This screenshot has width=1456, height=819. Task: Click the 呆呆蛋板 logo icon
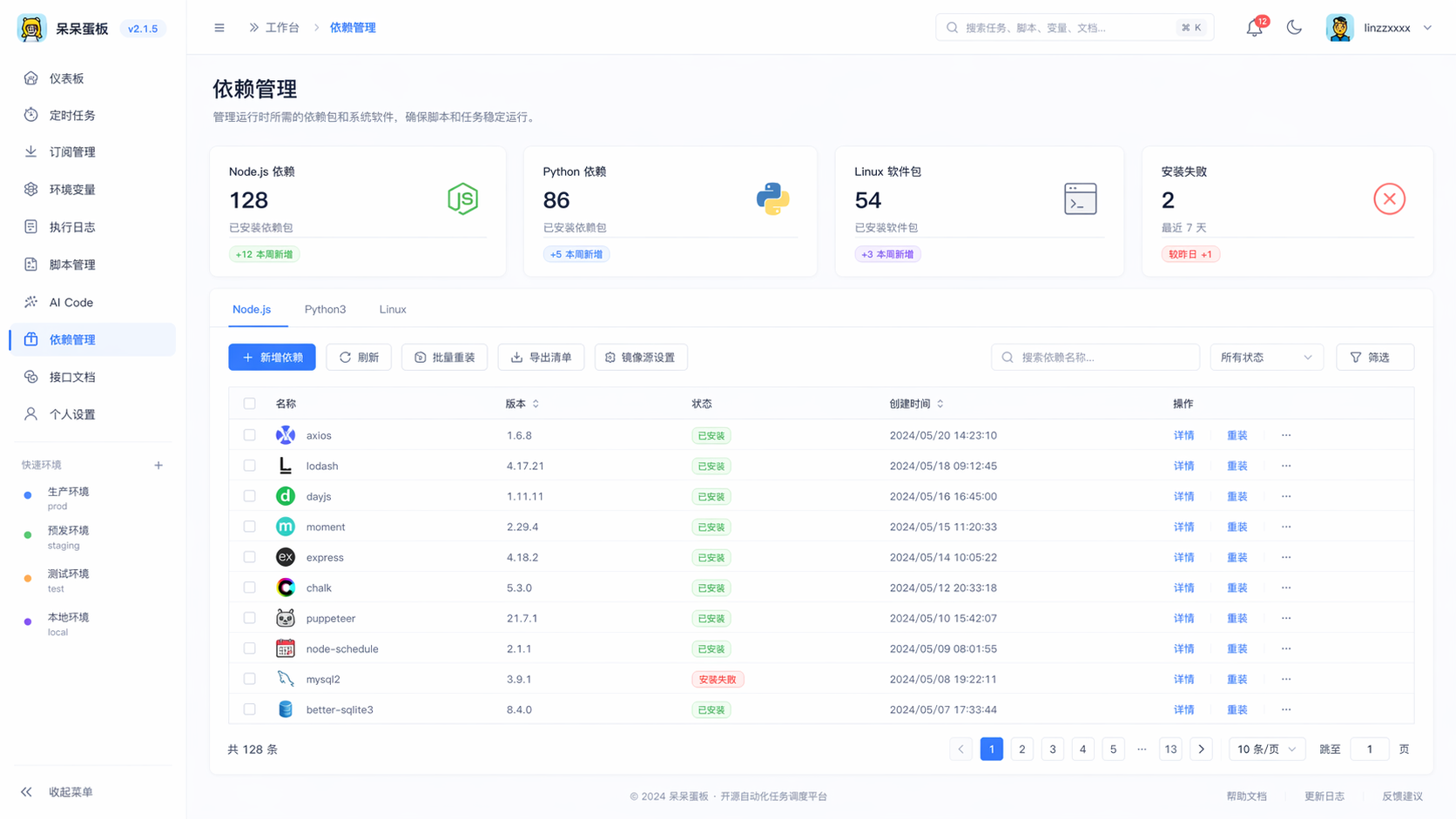tap(32, 28)
